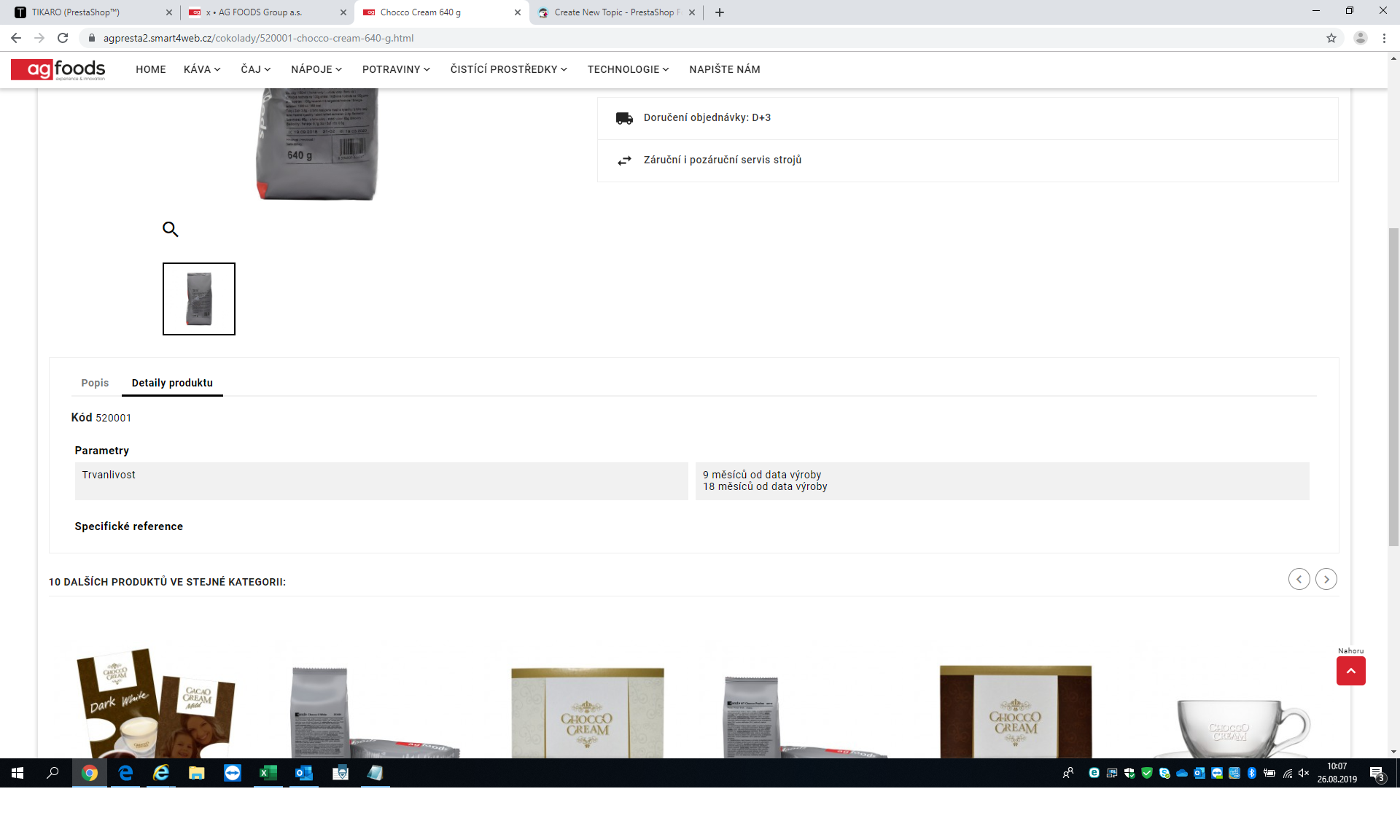
Task: Switch to the Popis tab
Action: click(x=95, y=383)
